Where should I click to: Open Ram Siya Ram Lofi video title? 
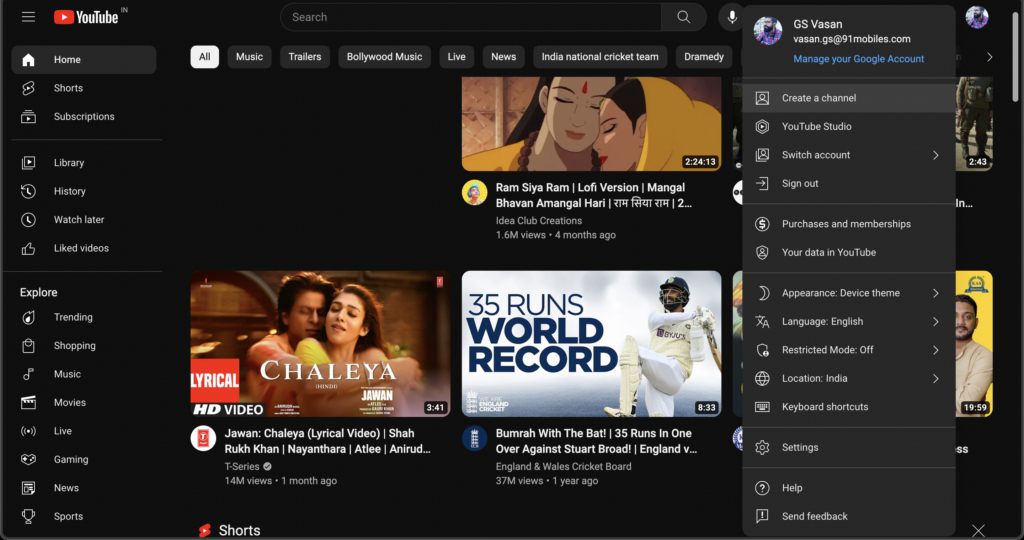click(x=593, y=195)
